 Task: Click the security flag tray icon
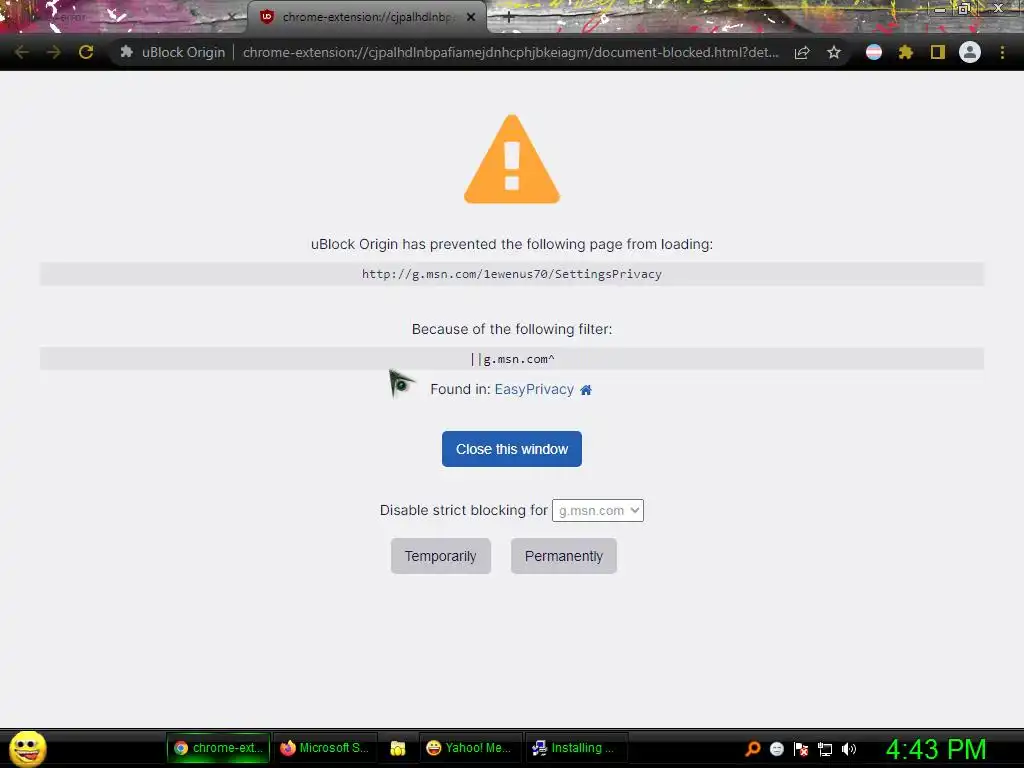click(801, 749)
